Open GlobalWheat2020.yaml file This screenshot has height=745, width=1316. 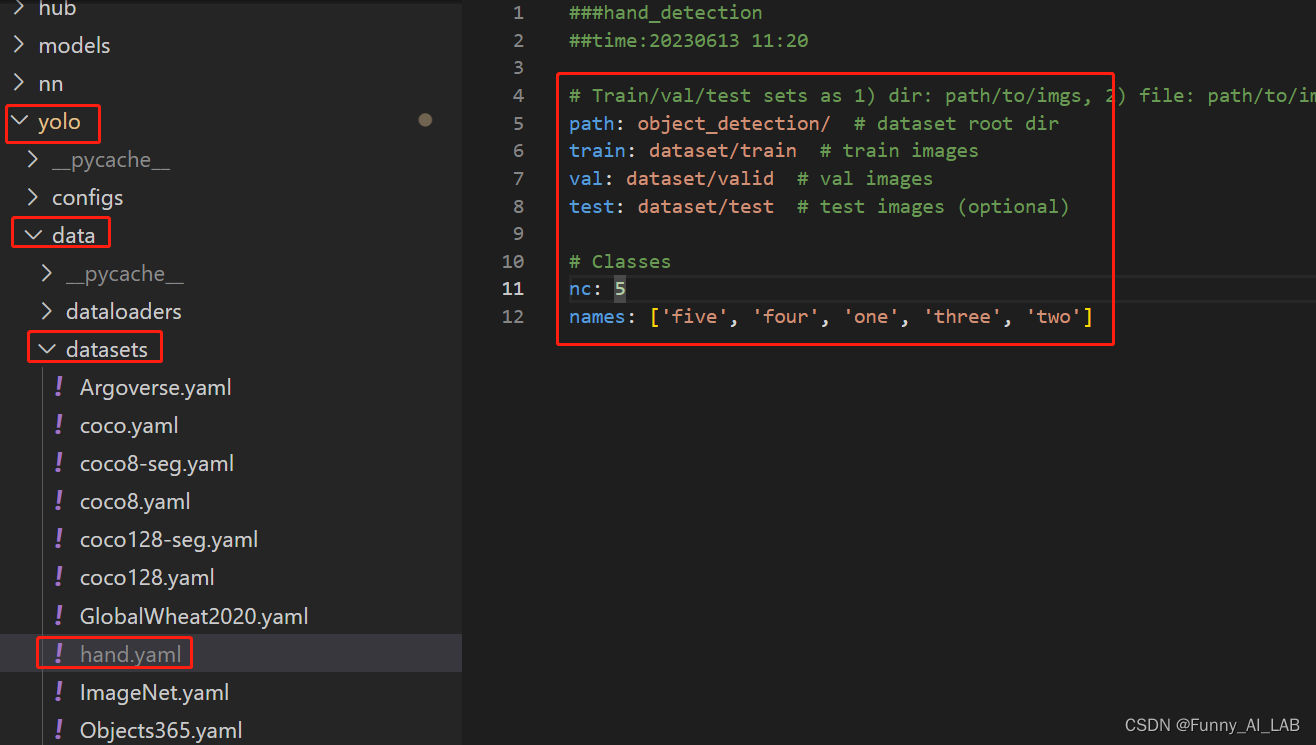(194, 616)
